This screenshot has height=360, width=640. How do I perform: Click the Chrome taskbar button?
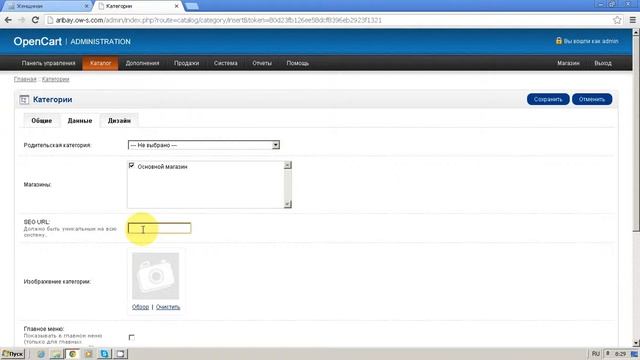click(73, 354)
